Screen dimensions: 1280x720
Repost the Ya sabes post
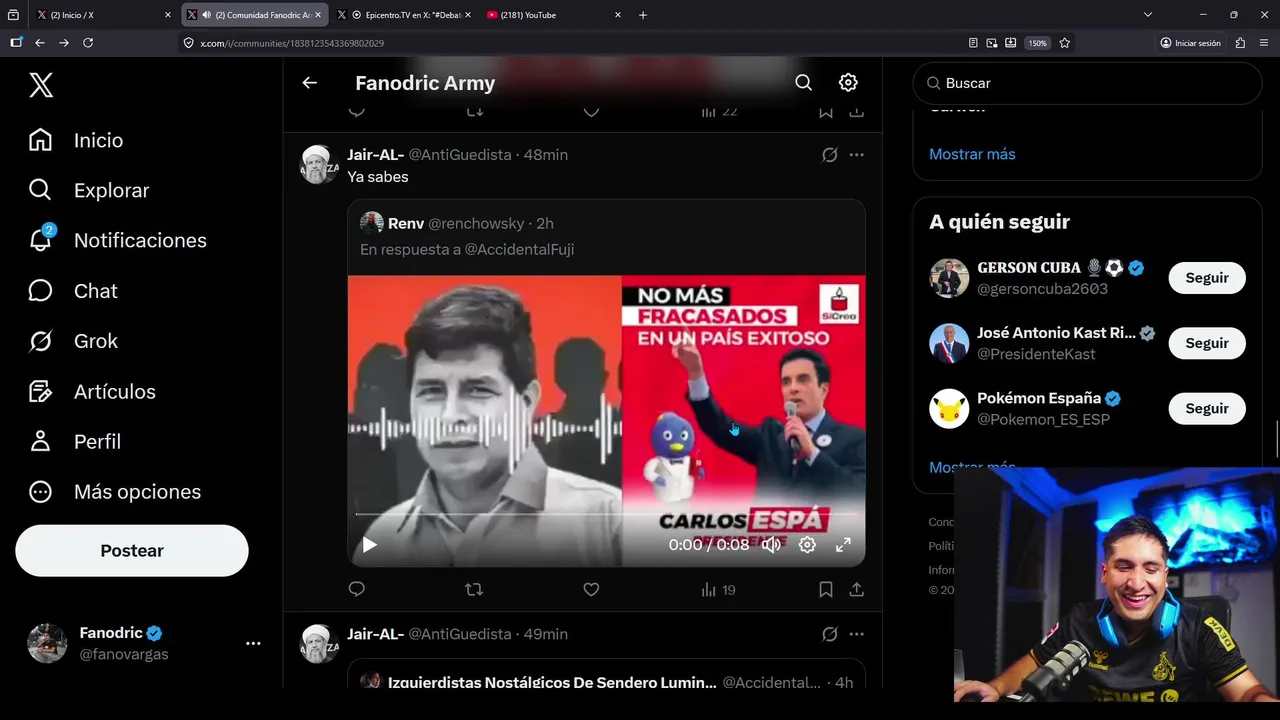[x=474, y=590]
